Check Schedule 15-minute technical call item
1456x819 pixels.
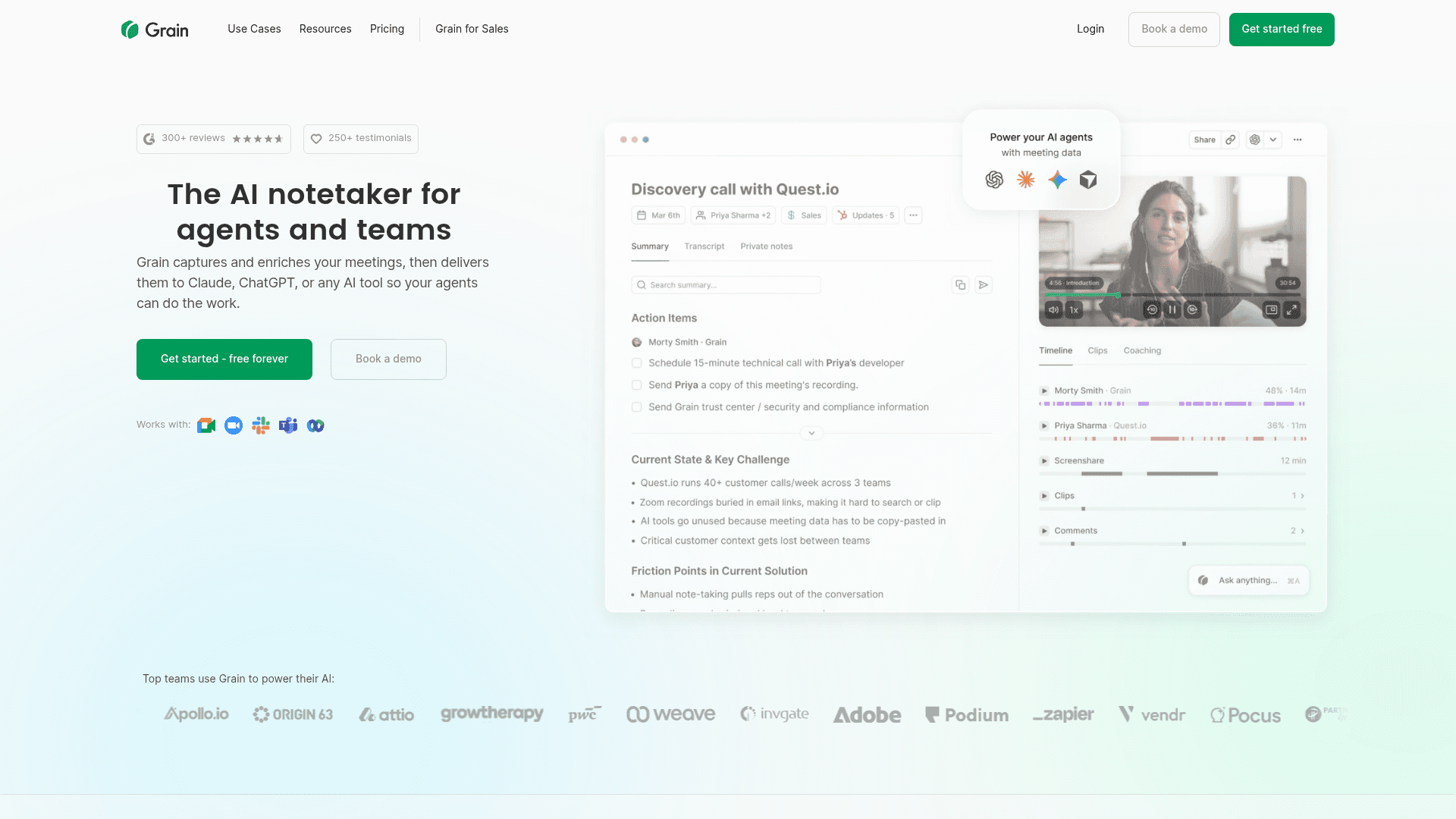pyautogui.click(x=637, y=363)
